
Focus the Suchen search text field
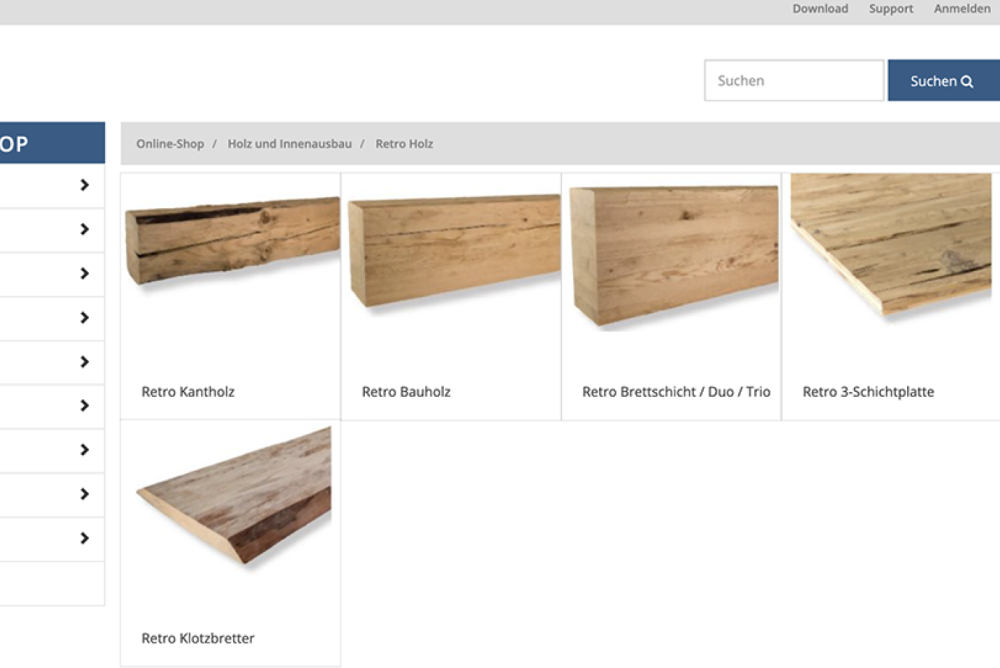click(x=793, y=81)
